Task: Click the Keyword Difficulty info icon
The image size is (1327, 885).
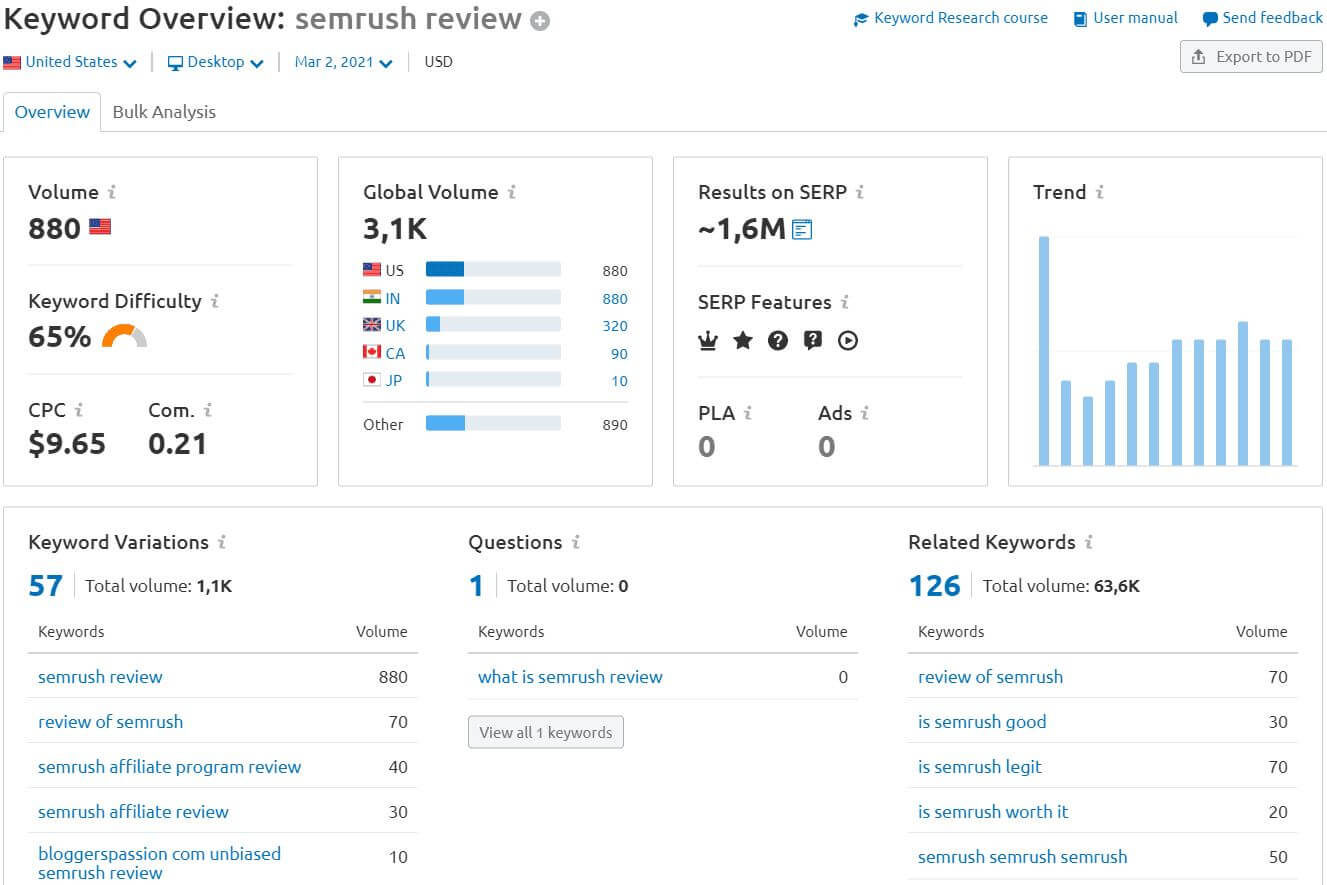Action: click(x=215, y=301)
